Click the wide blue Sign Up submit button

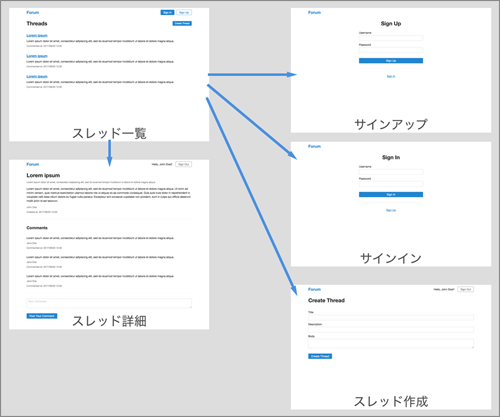coord(391,61)
